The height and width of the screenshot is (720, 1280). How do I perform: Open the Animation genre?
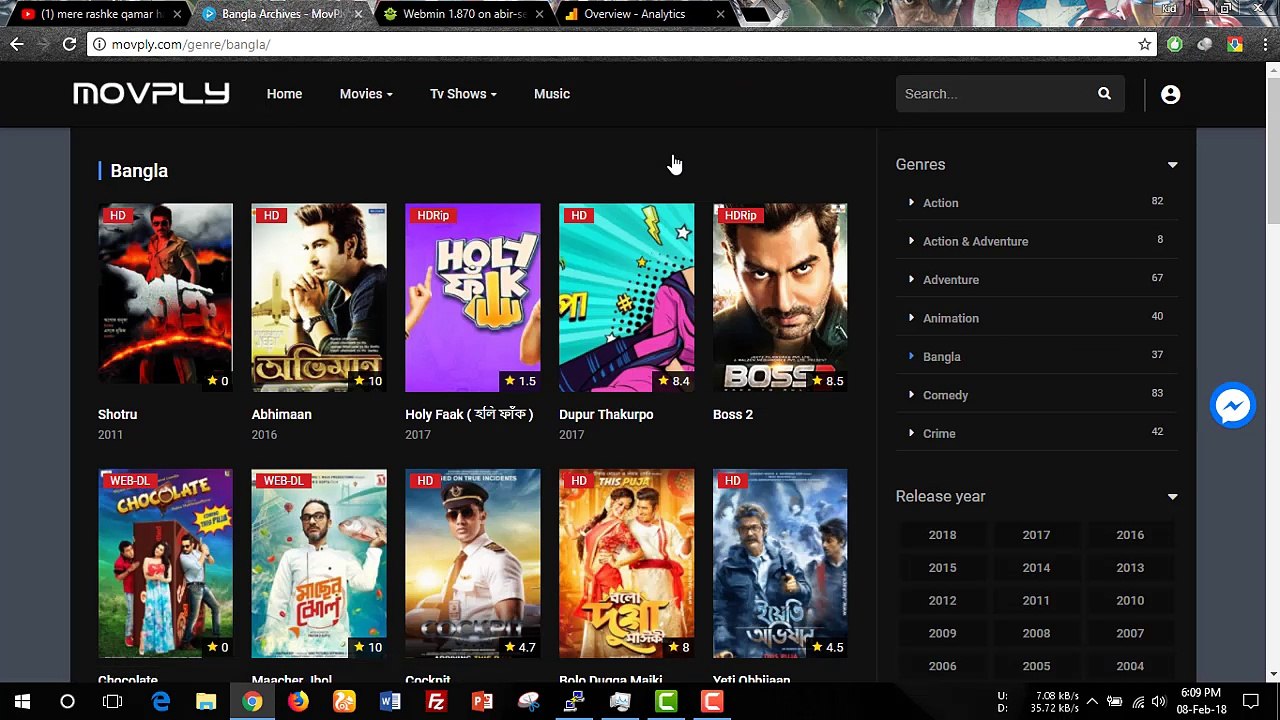click(951, 318)
